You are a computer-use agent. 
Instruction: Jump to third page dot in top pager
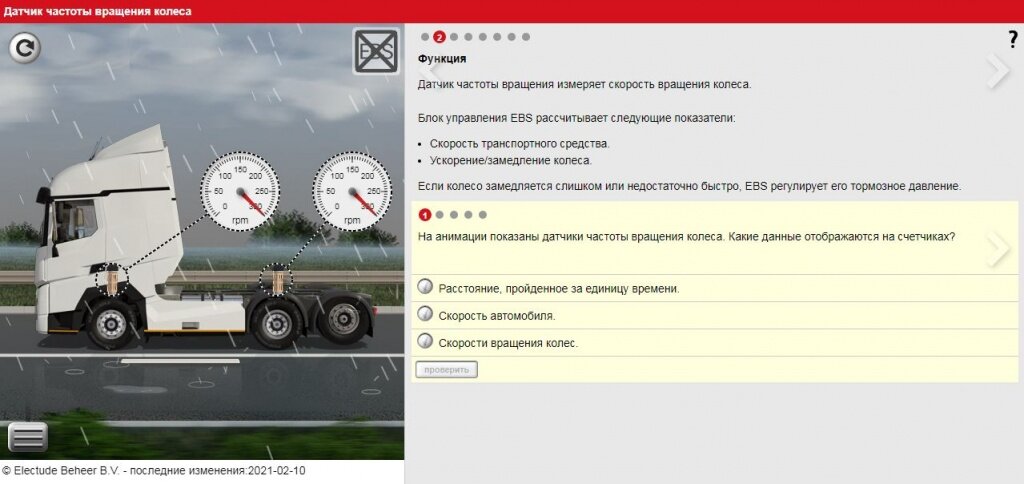pos(454,37)
